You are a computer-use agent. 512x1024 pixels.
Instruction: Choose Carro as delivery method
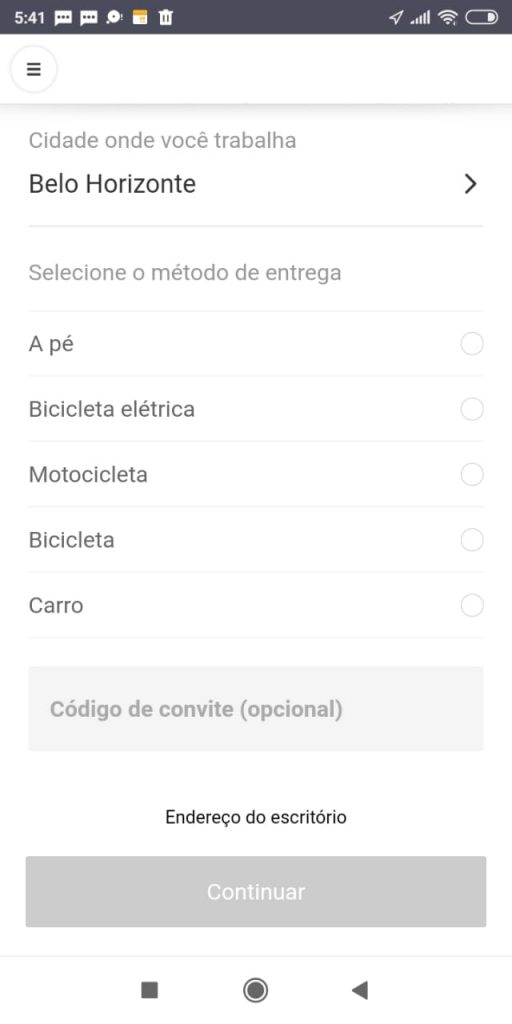click(x=472, y=606)
